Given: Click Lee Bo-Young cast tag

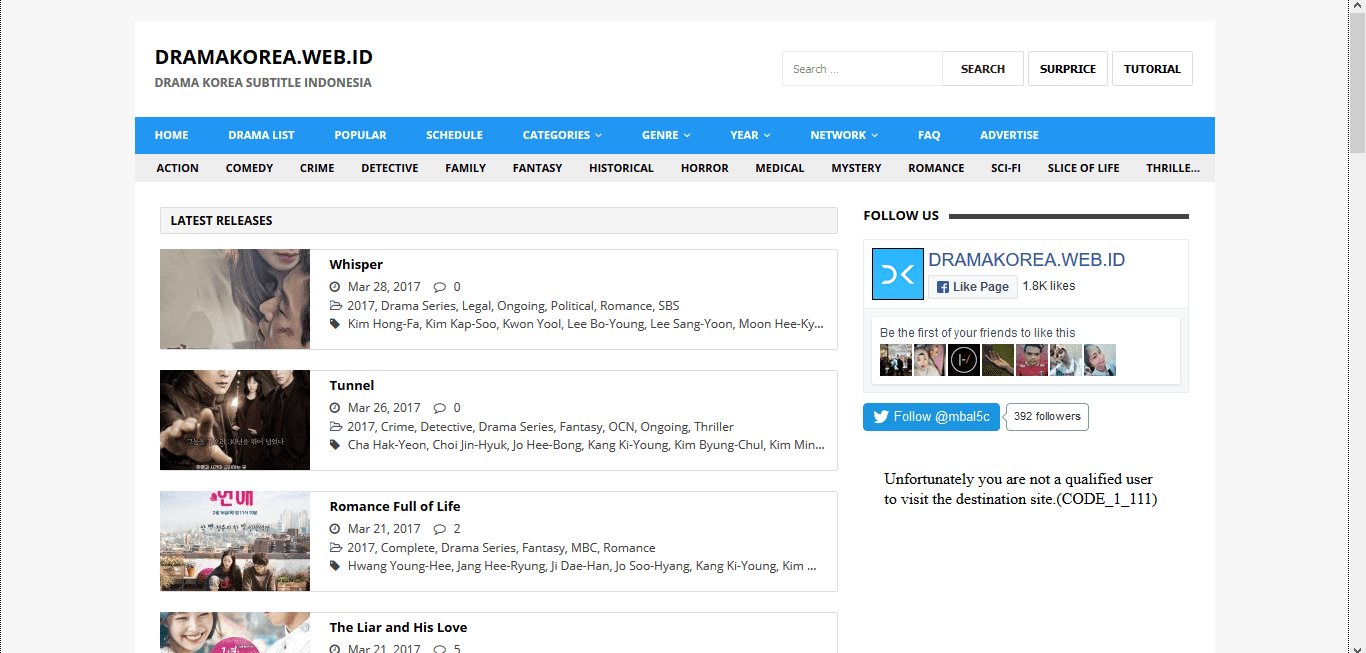Looking at the screenshot, I should pyautogui.click(x=605, y=324).
